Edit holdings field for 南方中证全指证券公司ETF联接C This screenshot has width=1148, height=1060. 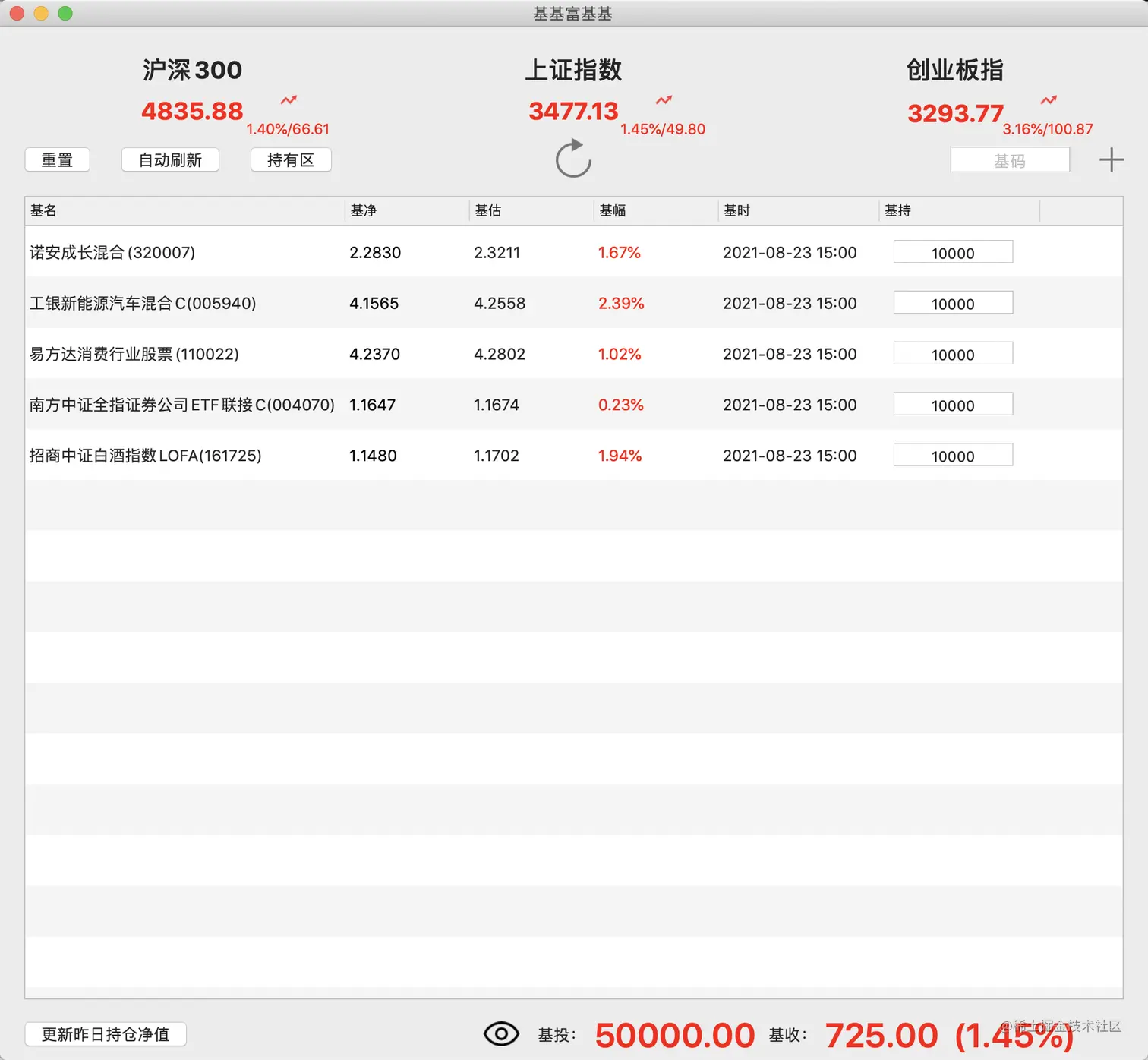coord(953,405)
